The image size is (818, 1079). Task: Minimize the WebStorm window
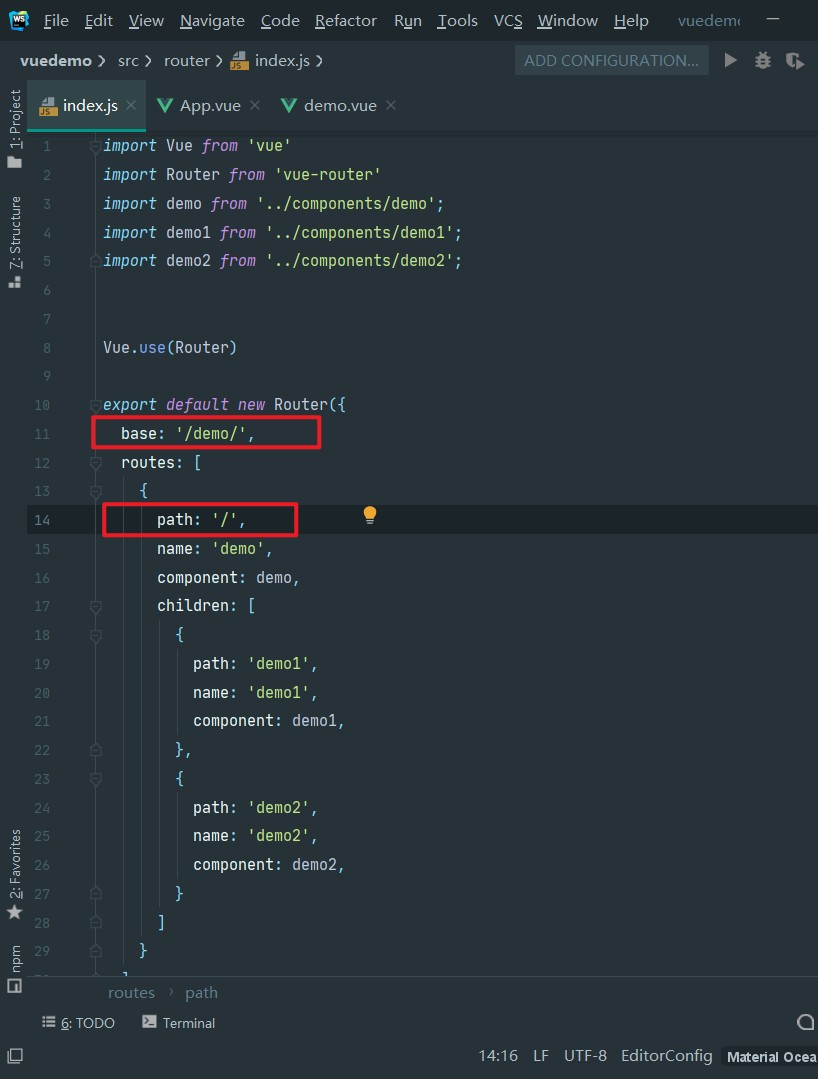coord(773,20)
